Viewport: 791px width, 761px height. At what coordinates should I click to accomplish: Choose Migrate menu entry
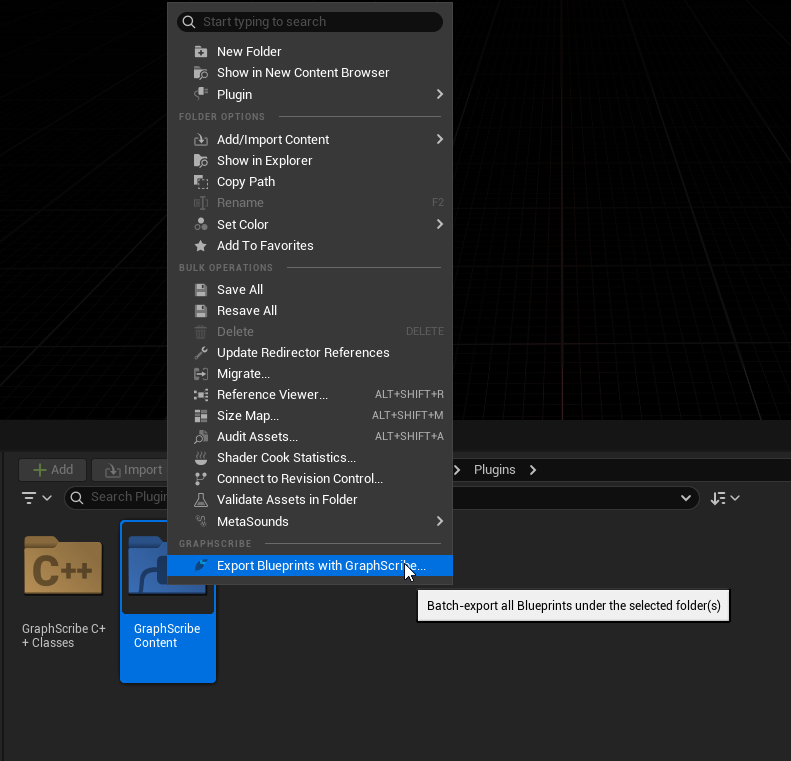coord(310,374)
